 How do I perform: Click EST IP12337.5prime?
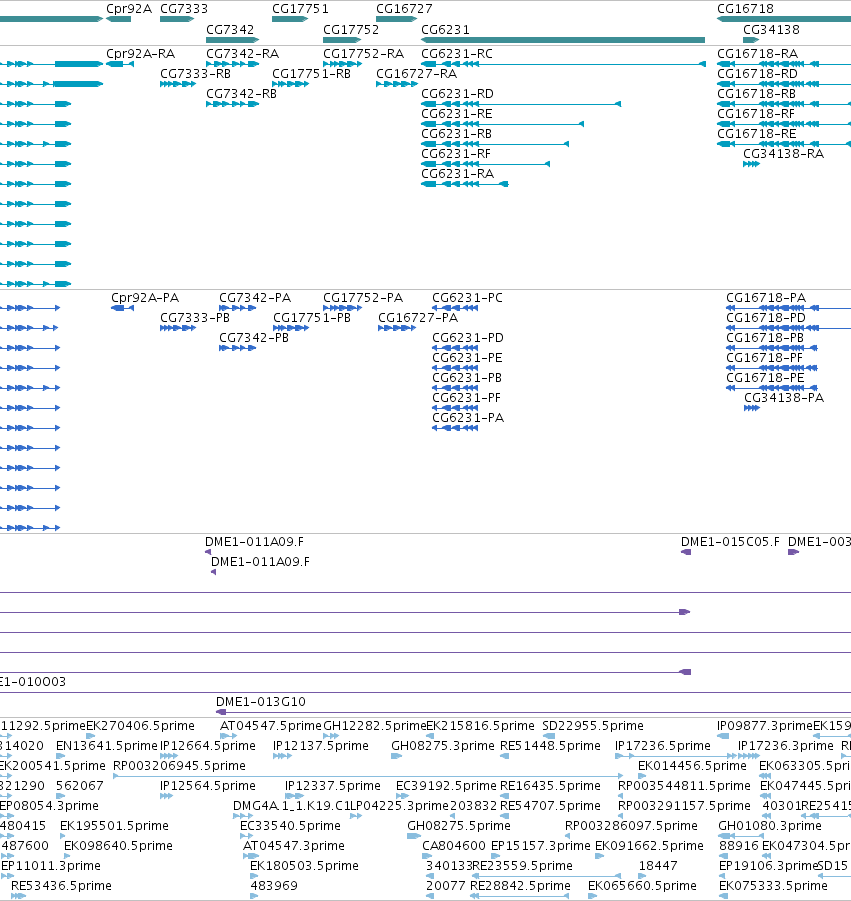point(332,786)
